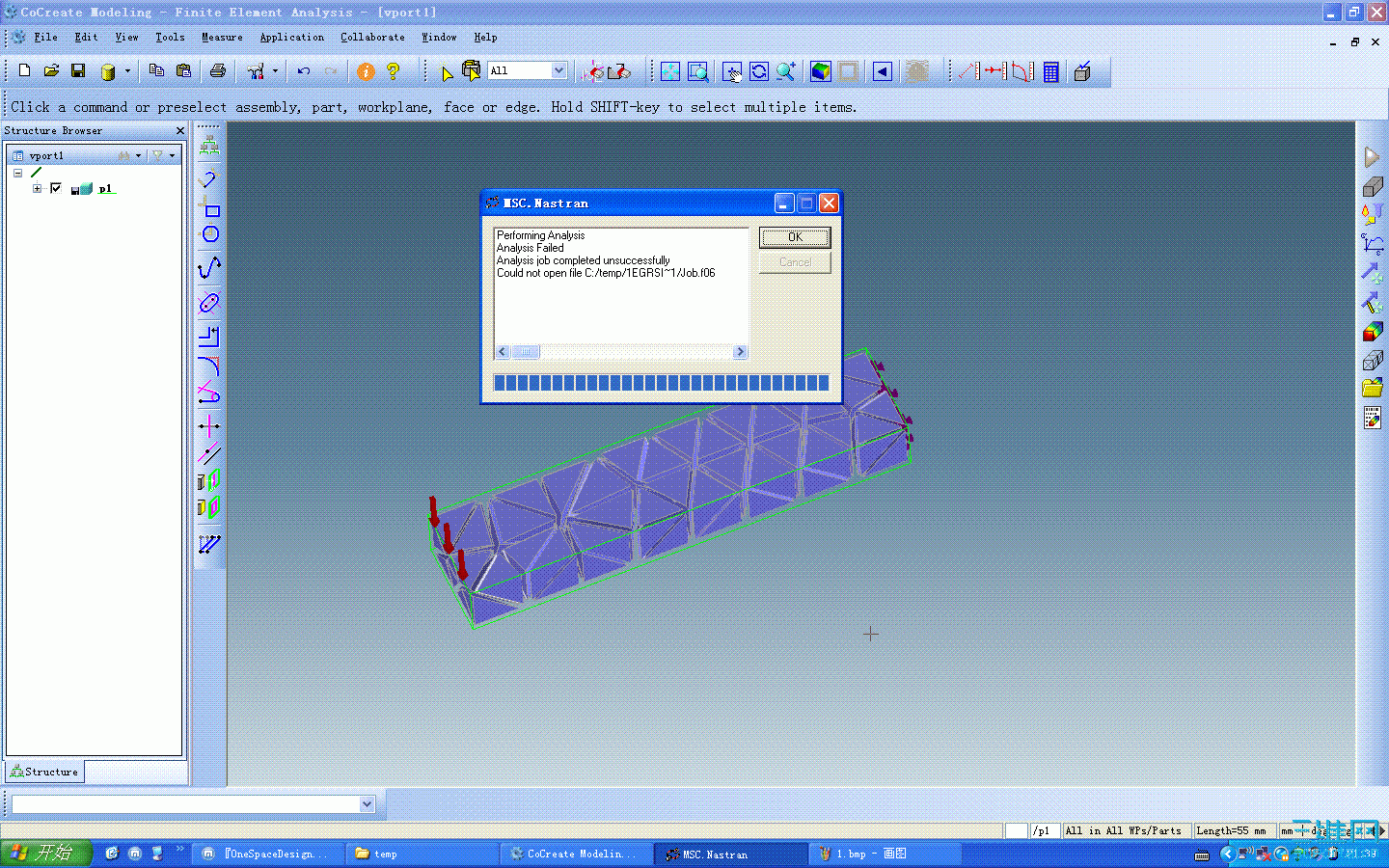Activate the yellow arrow select tool
1389x868 pixels.
(x=446, y=72)
